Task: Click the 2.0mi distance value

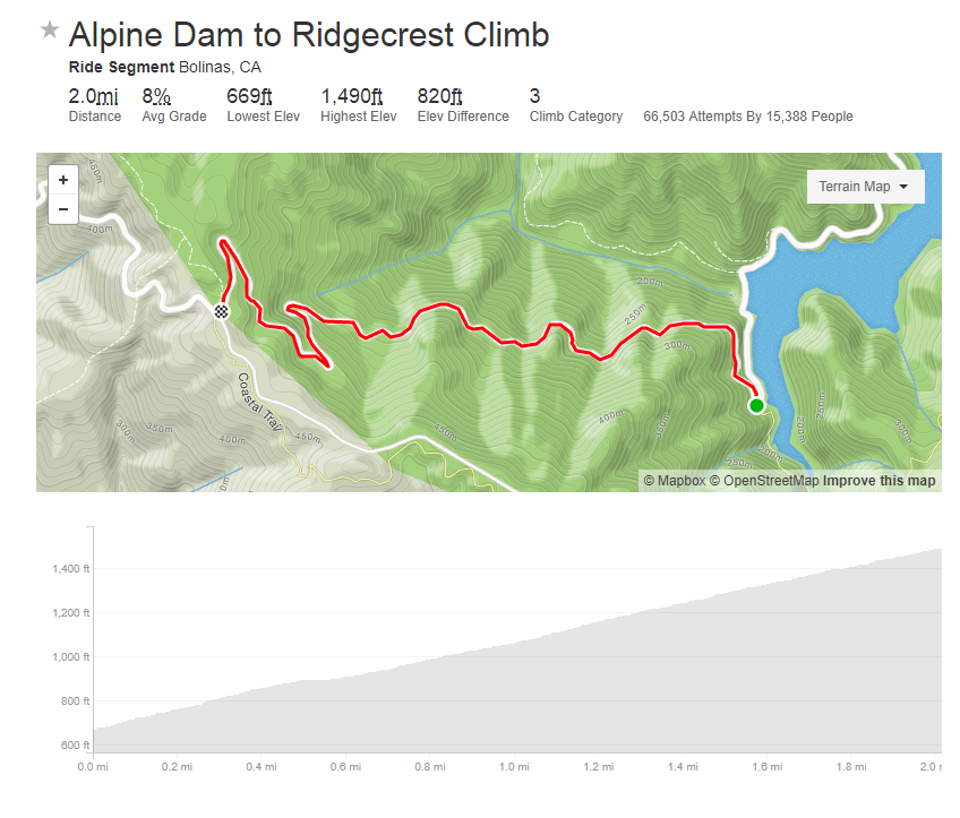Action: (x=93, y=96)
